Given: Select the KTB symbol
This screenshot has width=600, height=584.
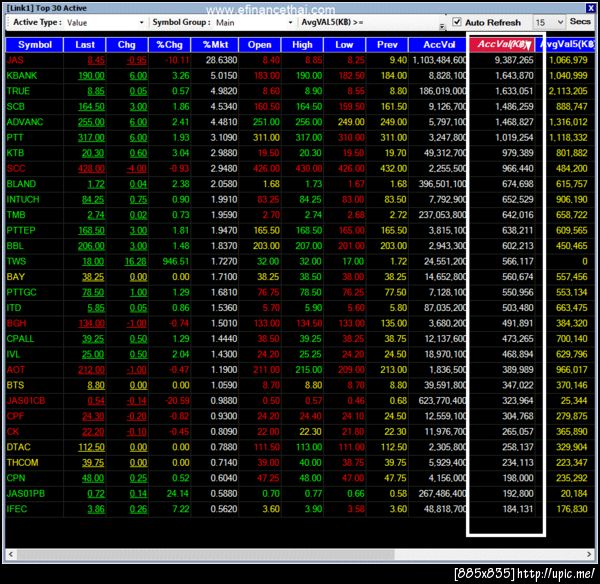Looking at the screenshot, I should coord(15,153).
